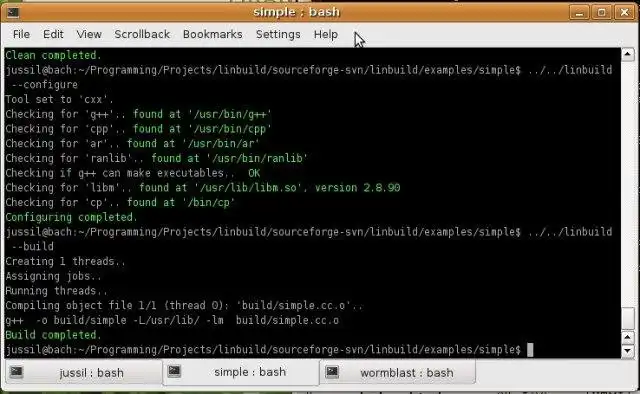This screenshot has width=640, height=394.
Task: Switch to the 'jussil : bash' tab
Action: point(83,372)
